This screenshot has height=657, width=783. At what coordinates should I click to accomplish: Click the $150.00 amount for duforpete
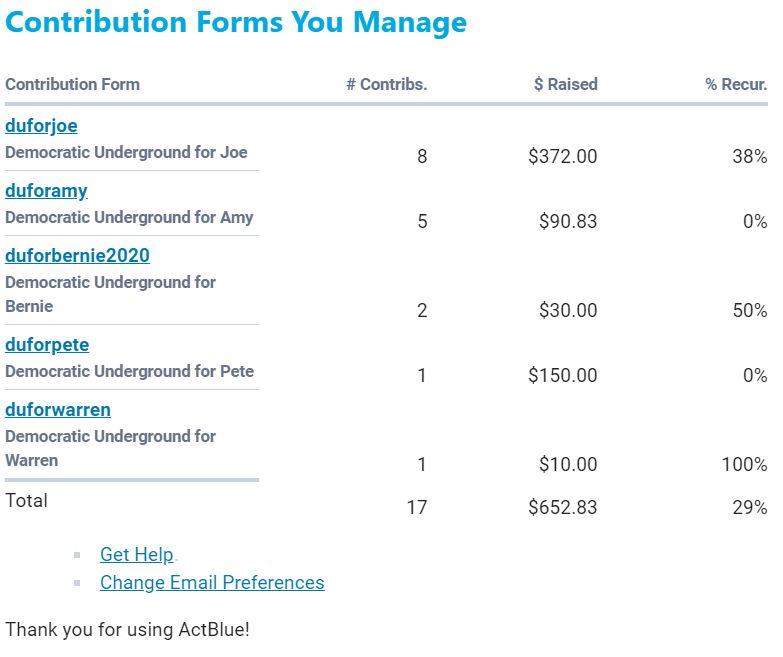click(563, 376)
